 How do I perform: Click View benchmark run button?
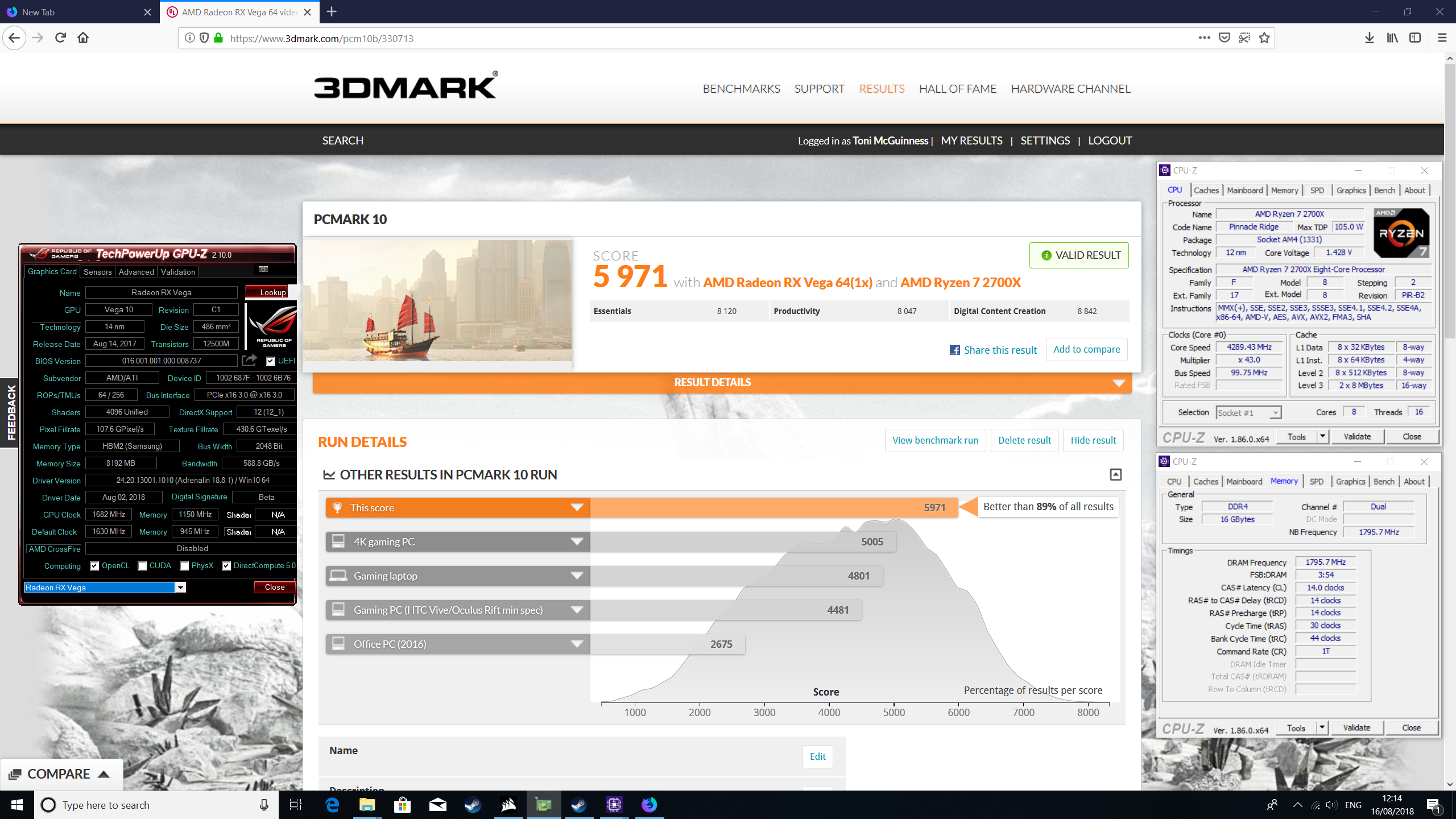tap(935, 440)
